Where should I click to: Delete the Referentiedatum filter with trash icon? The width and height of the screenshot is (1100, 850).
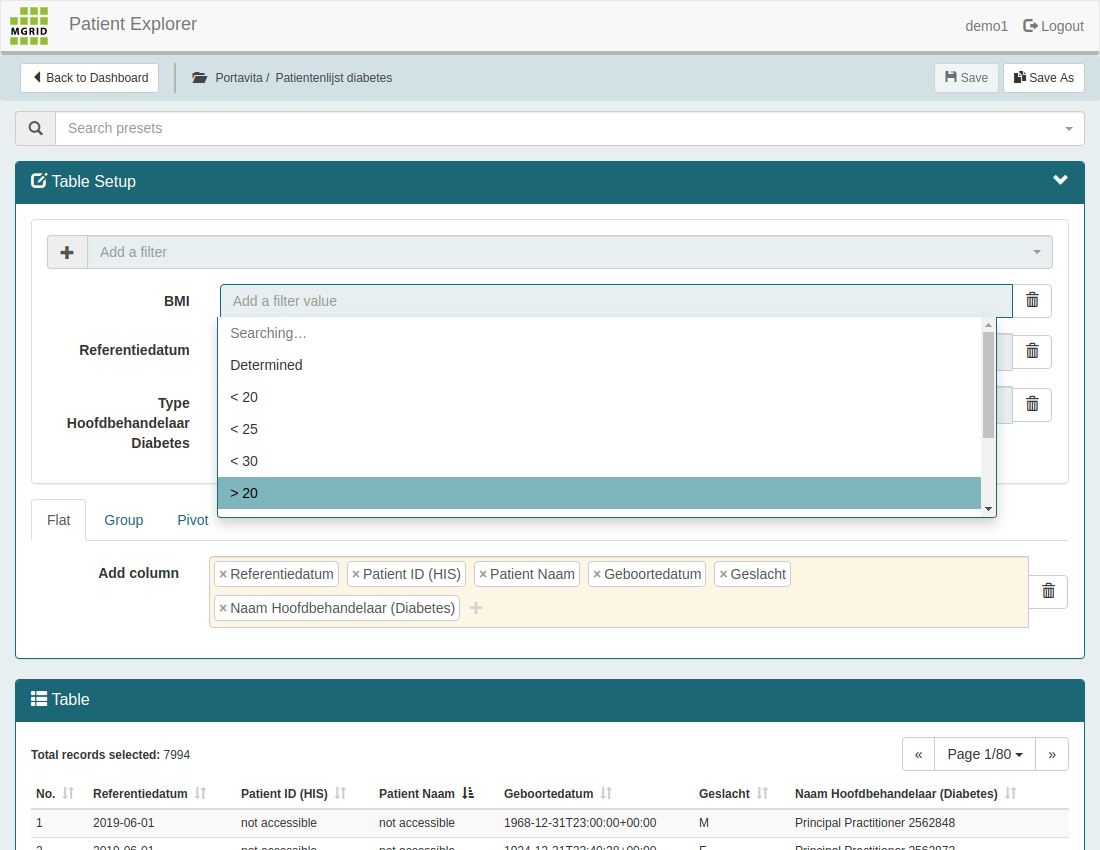(x=1032, y=351)
